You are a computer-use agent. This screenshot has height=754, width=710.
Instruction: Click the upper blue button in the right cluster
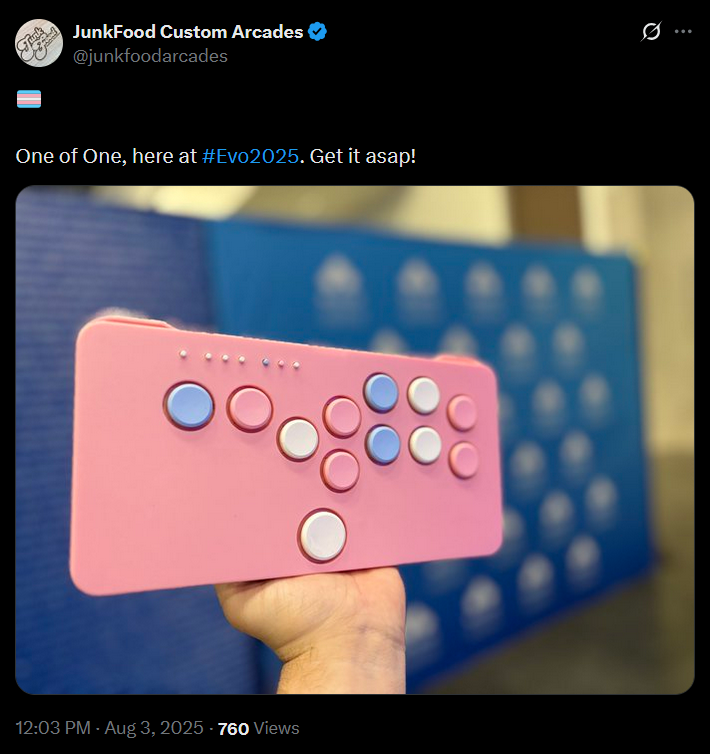381,392
